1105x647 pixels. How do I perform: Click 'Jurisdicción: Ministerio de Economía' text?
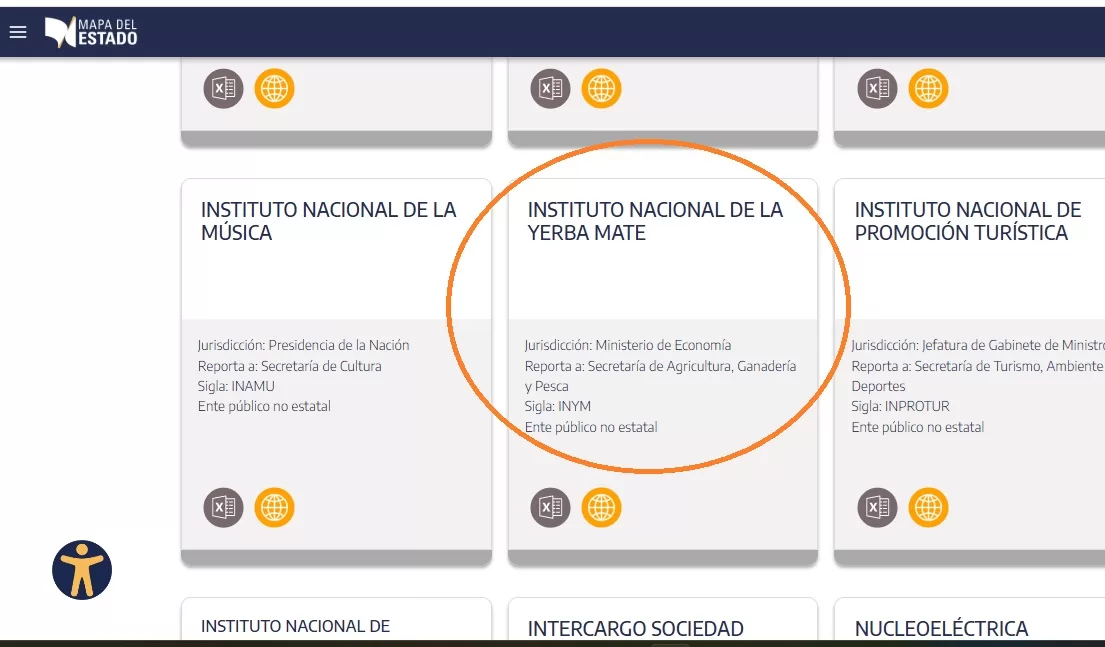pyautogui.click(x=628, y=345)
